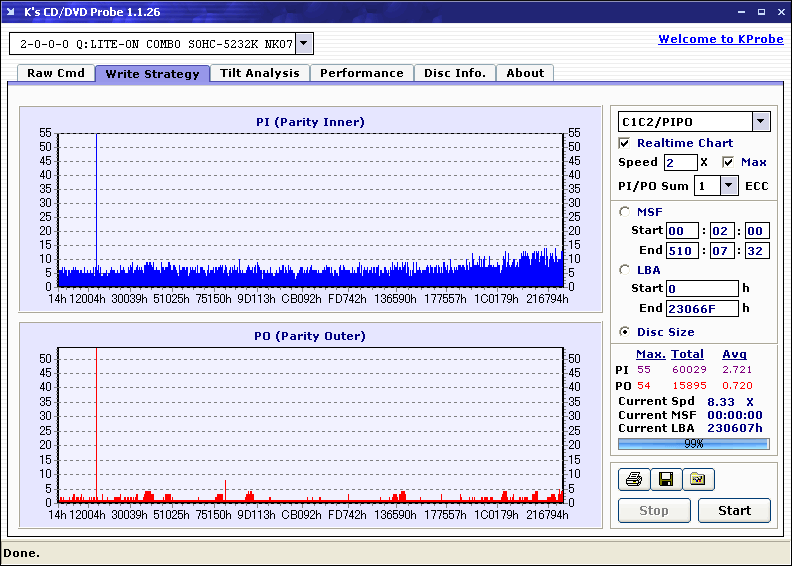
Task: Click the folder icon to load chart
Action: pyautogui.click(x=698, y=480)
